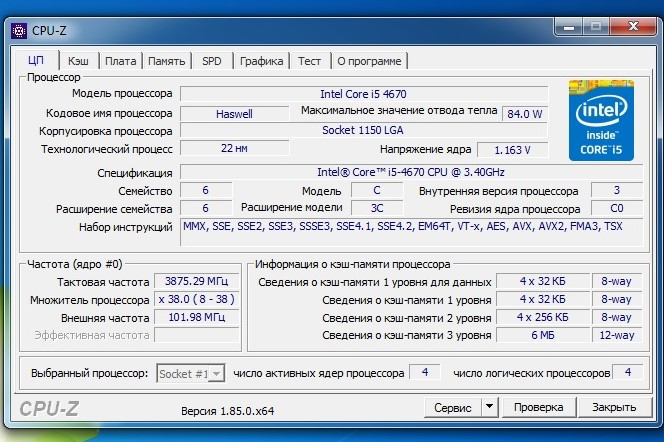Open the Сервис dropdown arrow
Viewport: 664px width, 442px height.
coord(490,407)
